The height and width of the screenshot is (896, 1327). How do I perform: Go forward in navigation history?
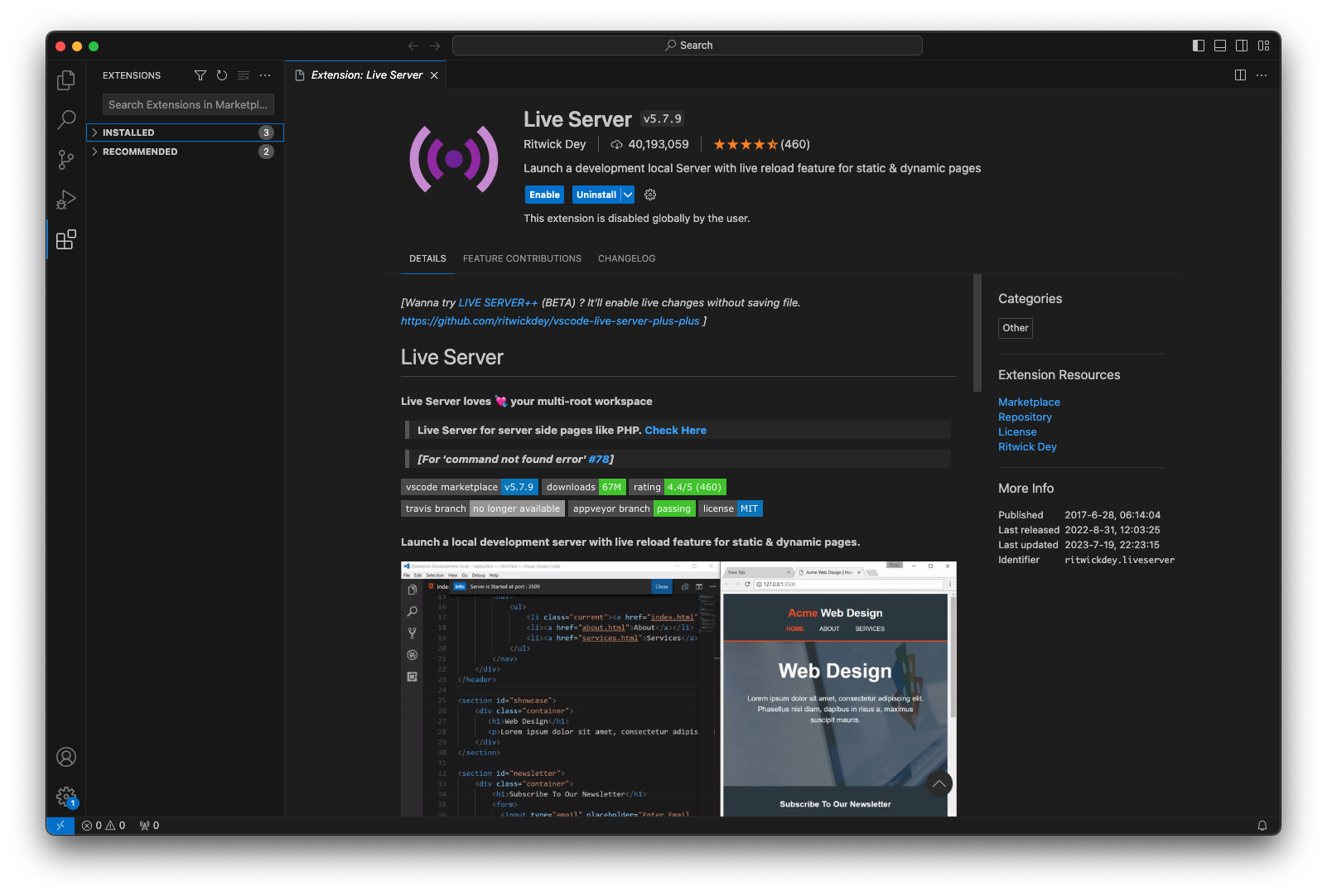click(x=435, y=46)
